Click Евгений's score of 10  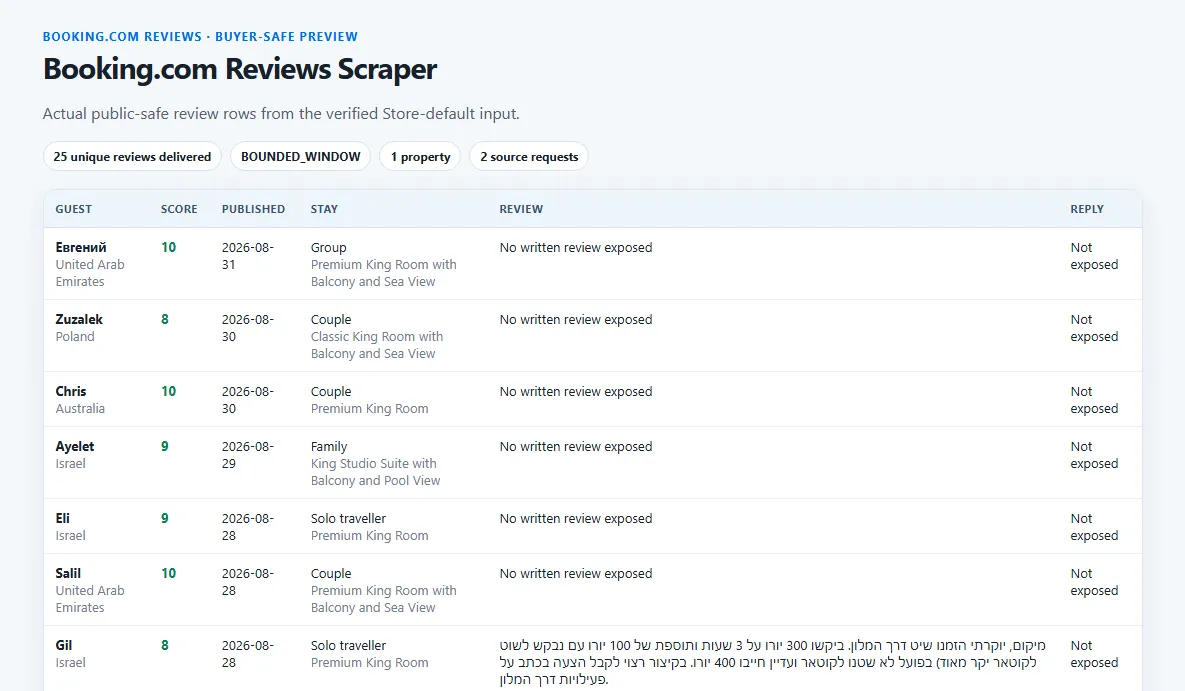tap(169, 247)
